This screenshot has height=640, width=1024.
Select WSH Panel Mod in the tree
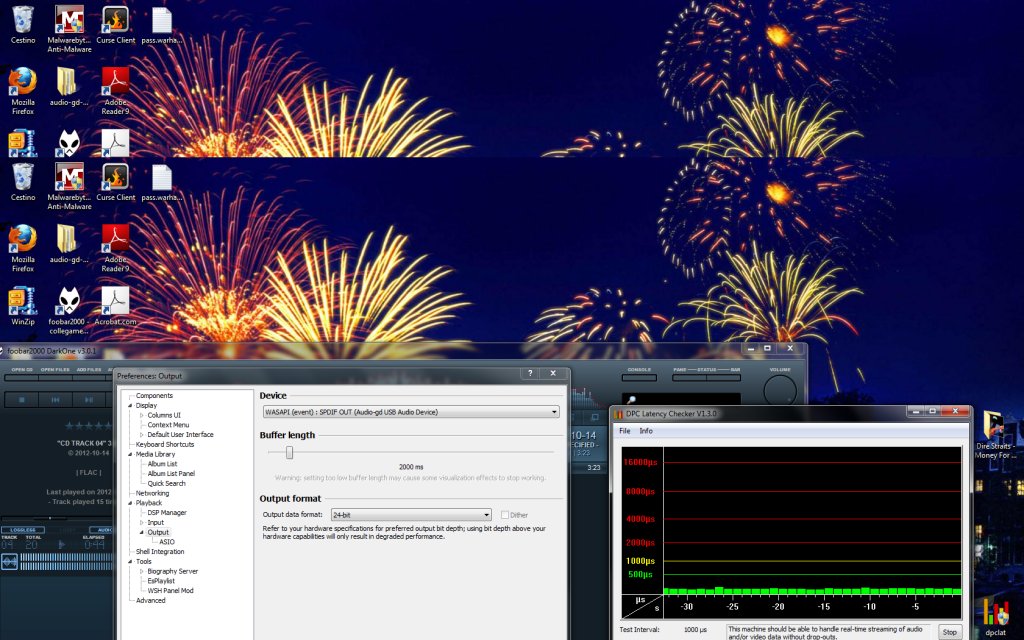click(x=170, y=591)
